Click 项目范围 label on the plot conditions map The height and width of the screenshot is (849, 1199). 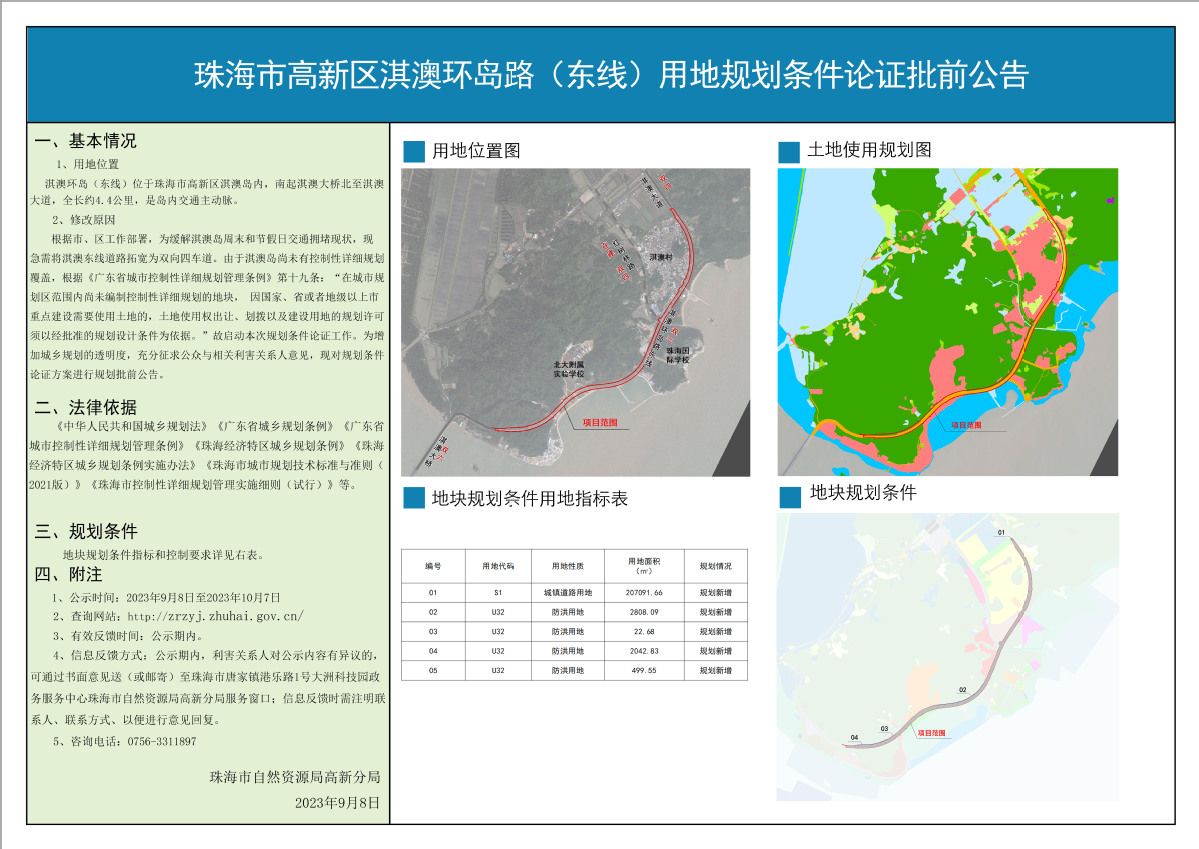[x=931, y=733]
